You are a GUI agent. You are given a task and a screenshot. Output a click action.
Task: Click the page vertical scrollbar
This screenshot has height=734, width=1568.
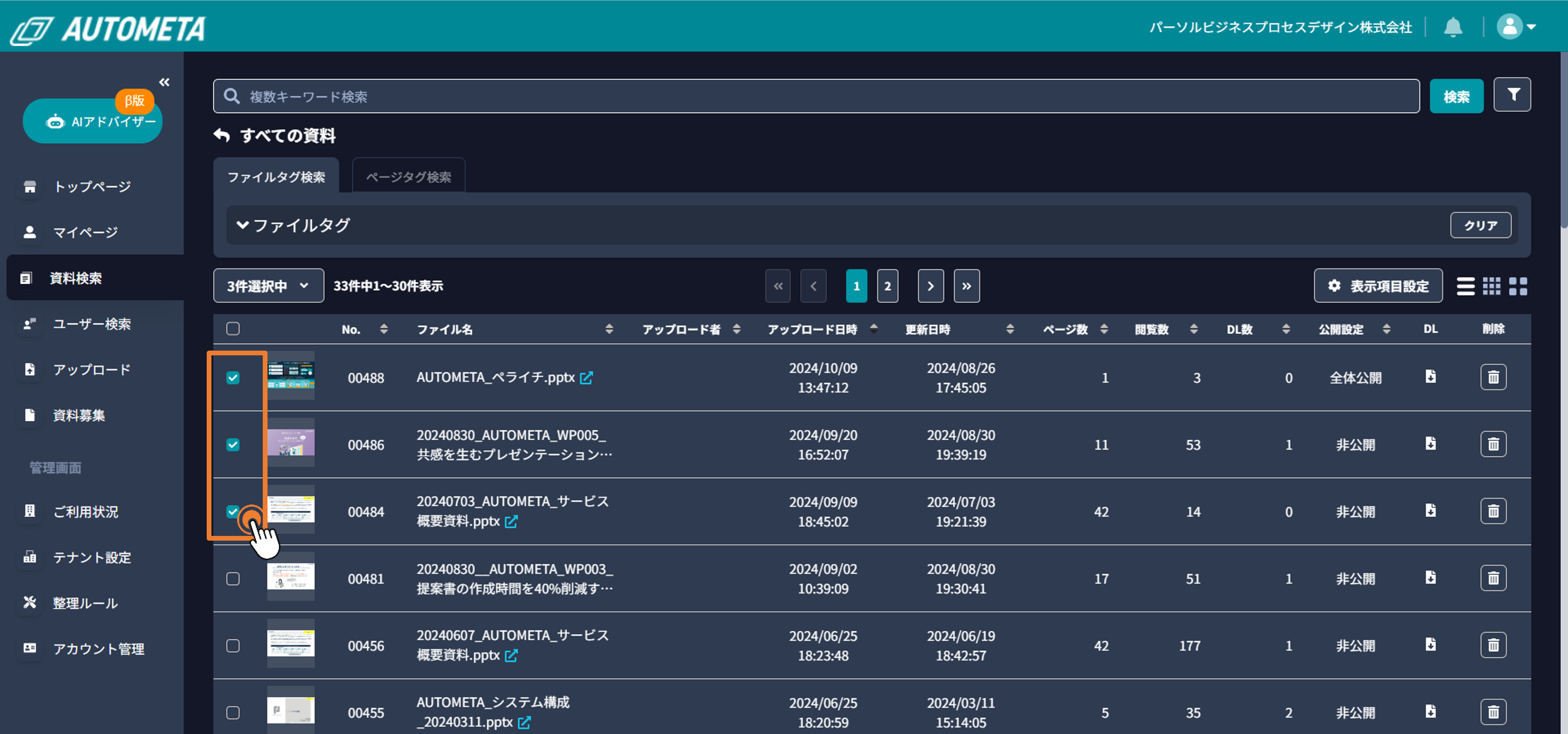pos(1564,140)
